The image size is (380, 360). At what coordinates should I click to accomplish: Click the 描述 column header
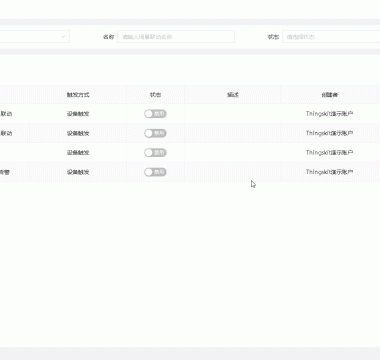[233, 95]
